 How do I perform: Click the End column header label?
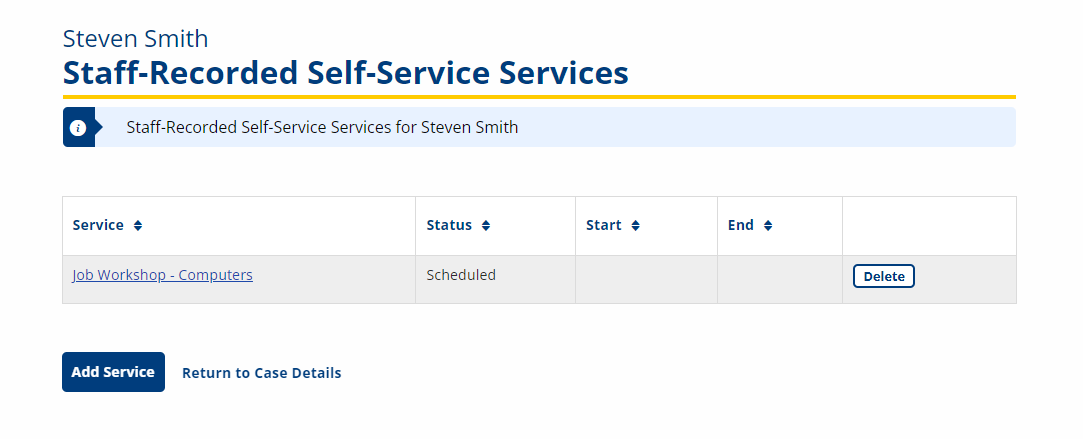click(740, 225)
